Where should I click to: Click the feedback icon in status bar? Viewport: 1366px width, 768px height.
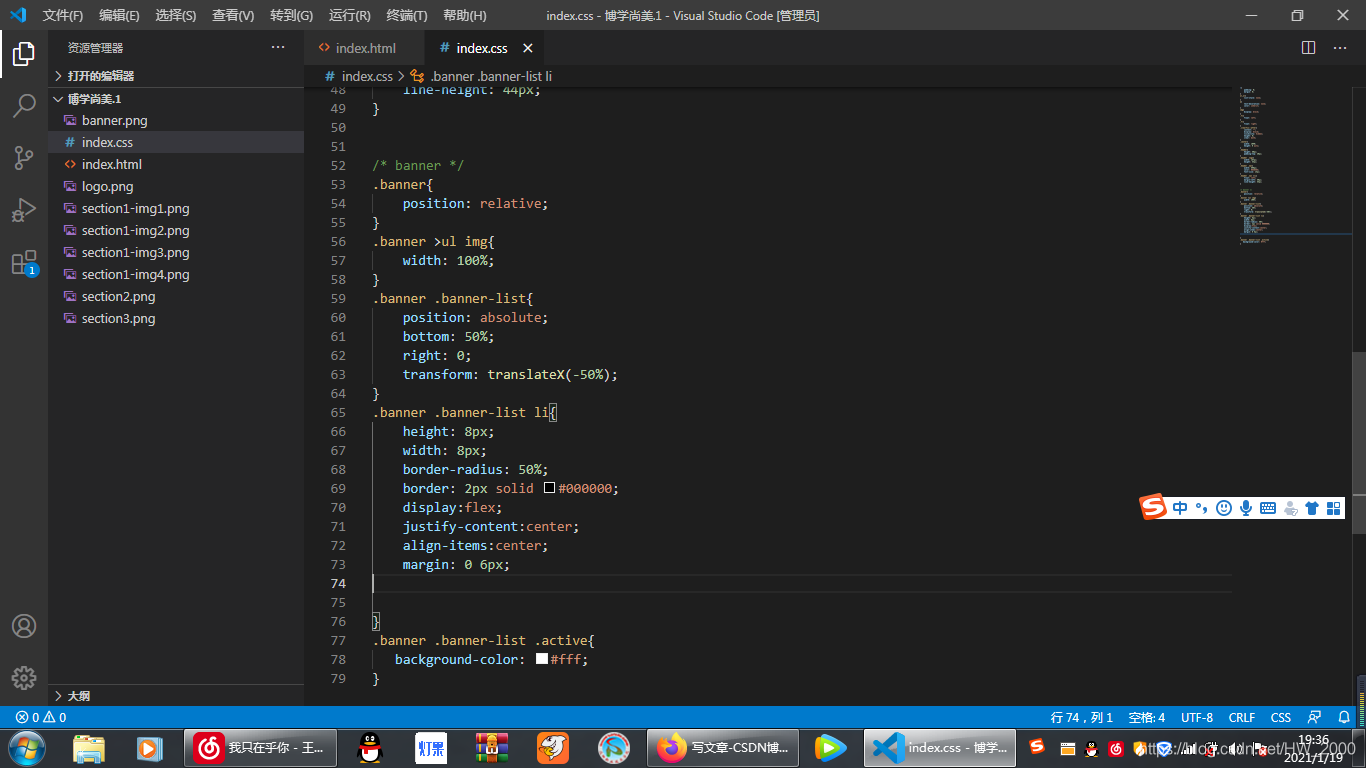1315,717
